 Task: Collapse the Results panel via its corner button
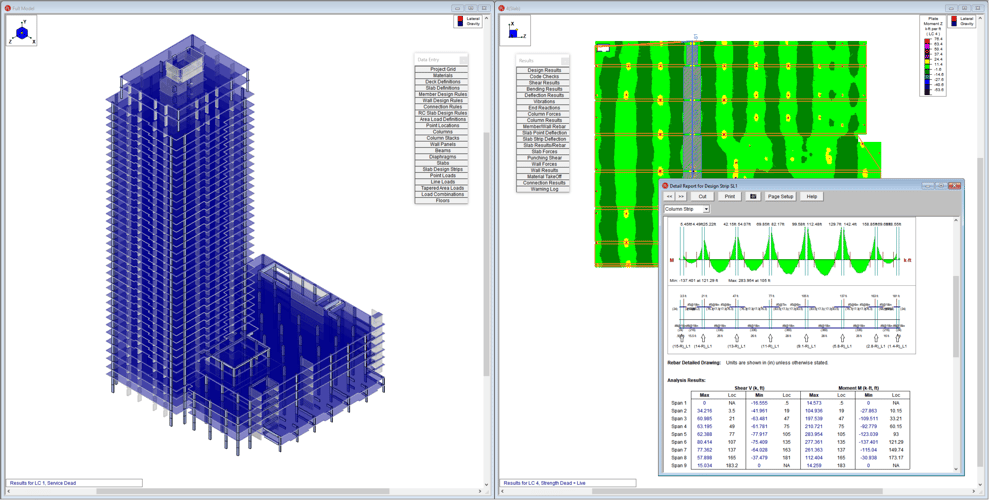click(565, 61)
